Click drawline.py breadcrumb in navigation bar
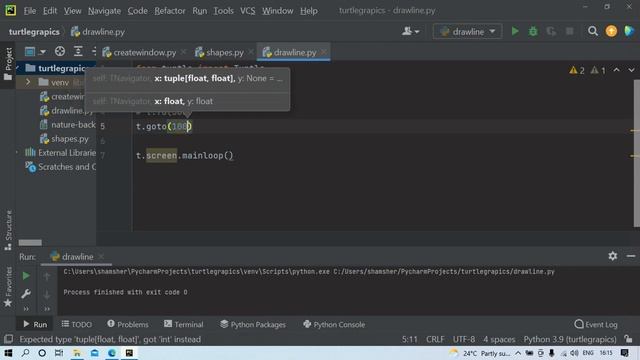Screen dimensions: 640x360 coord(98,32)
